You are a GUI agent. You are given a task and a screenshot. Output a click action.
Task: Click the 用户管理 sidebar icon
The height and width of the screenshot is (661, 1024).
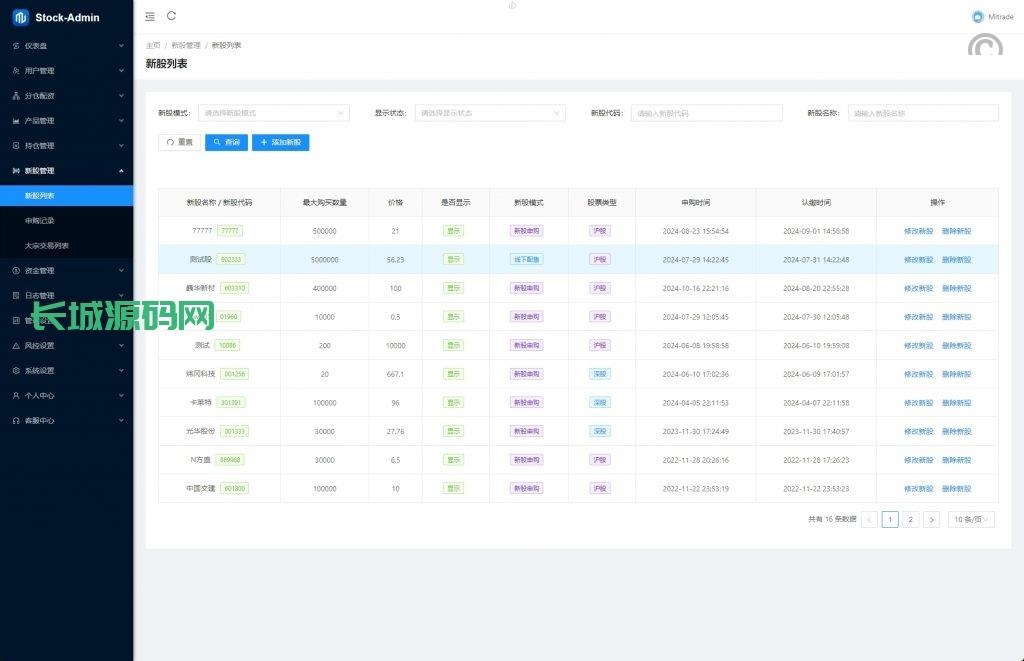pyautogui.click(x=16, y=71)
